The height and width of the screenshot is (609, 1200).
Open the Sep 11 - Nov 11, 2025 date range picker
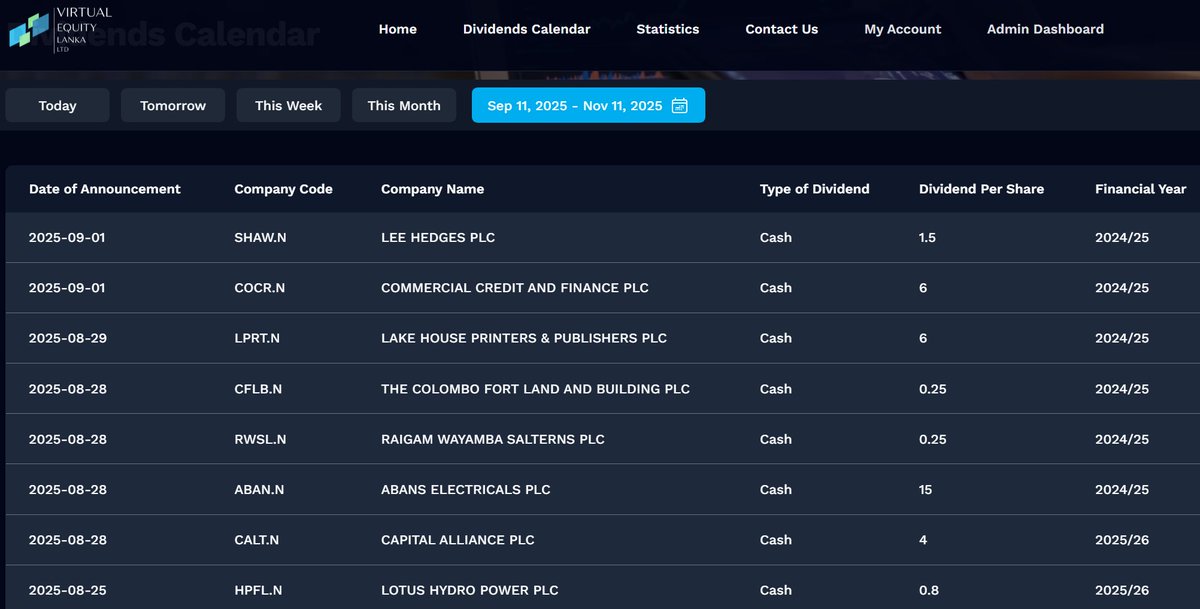[x=588, y=106]
